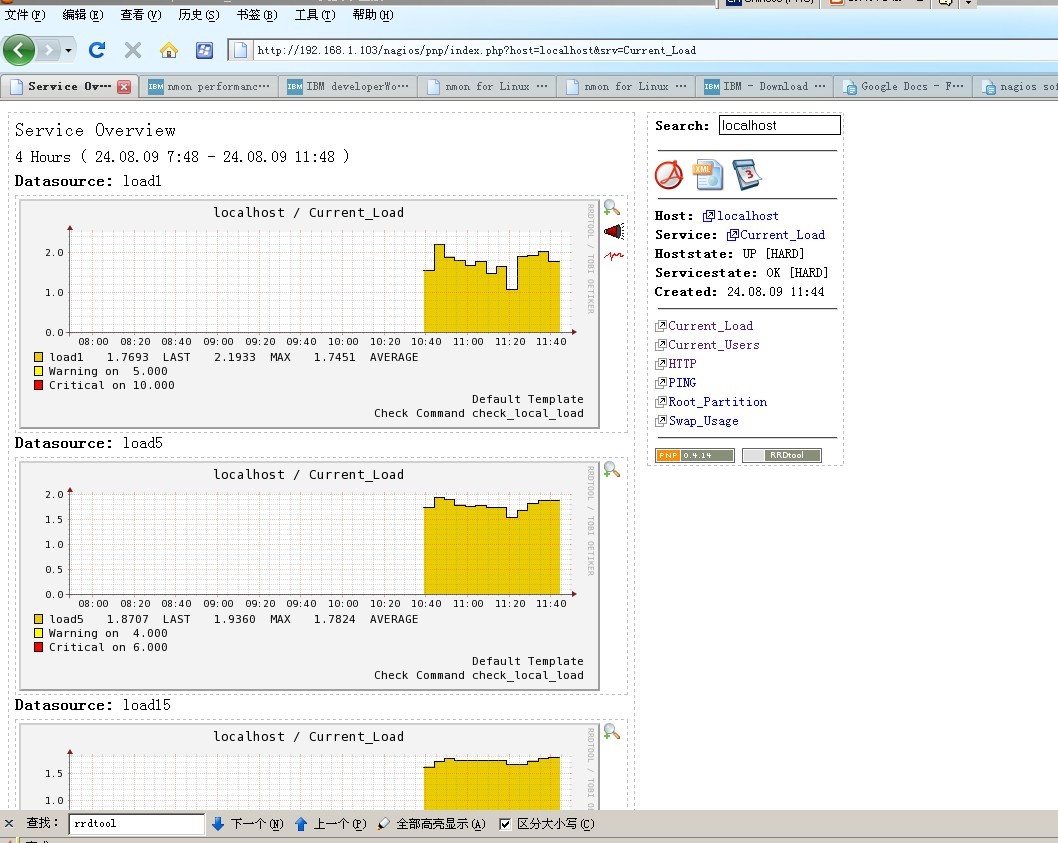Open the 文件 (File) menu
This screenshot has height=843, width=1058.
[25, 15]
